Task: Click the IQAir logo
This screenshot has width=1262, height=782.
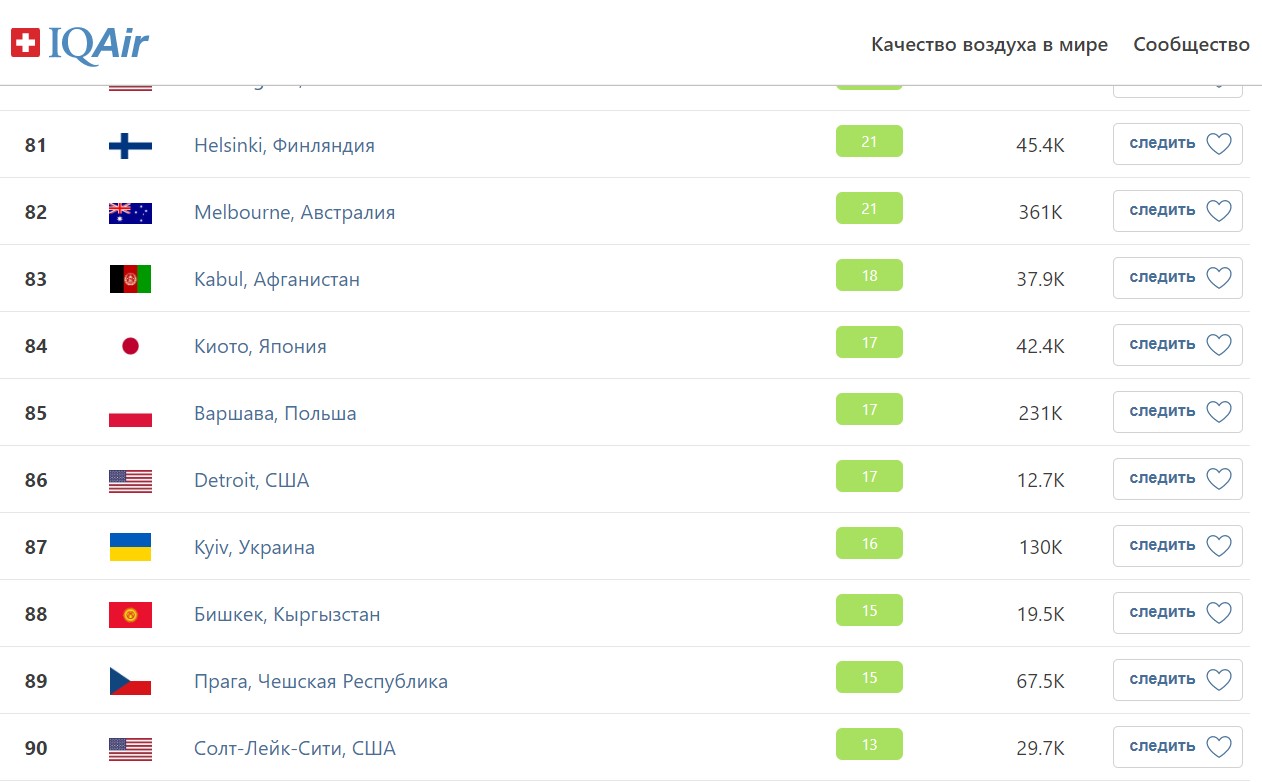Action: tap(80, 44)
